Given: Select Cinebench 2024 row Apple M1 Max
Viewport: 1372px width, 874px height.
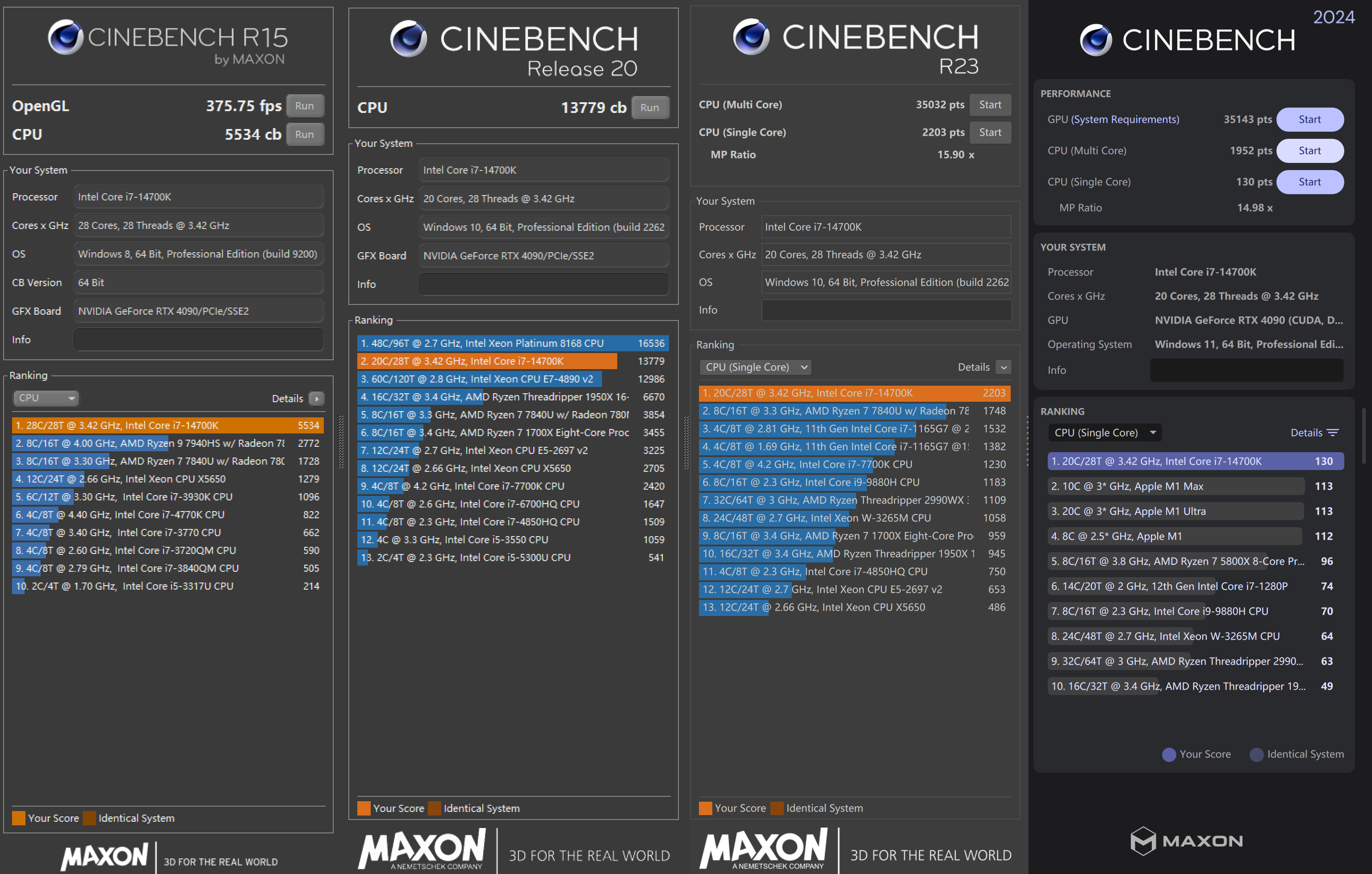Looking at the screenshot, I should pos(1196,486).
